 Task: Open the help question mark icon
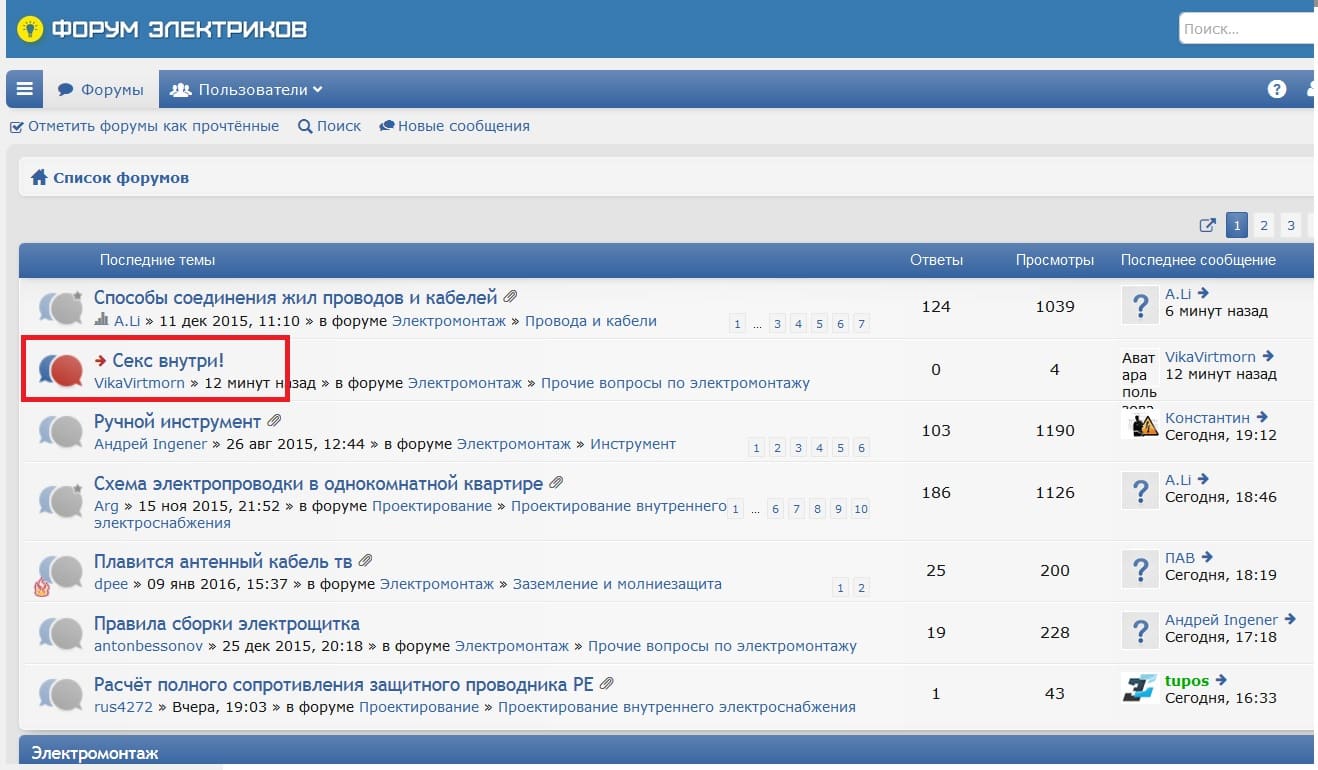click(1276, 89)
